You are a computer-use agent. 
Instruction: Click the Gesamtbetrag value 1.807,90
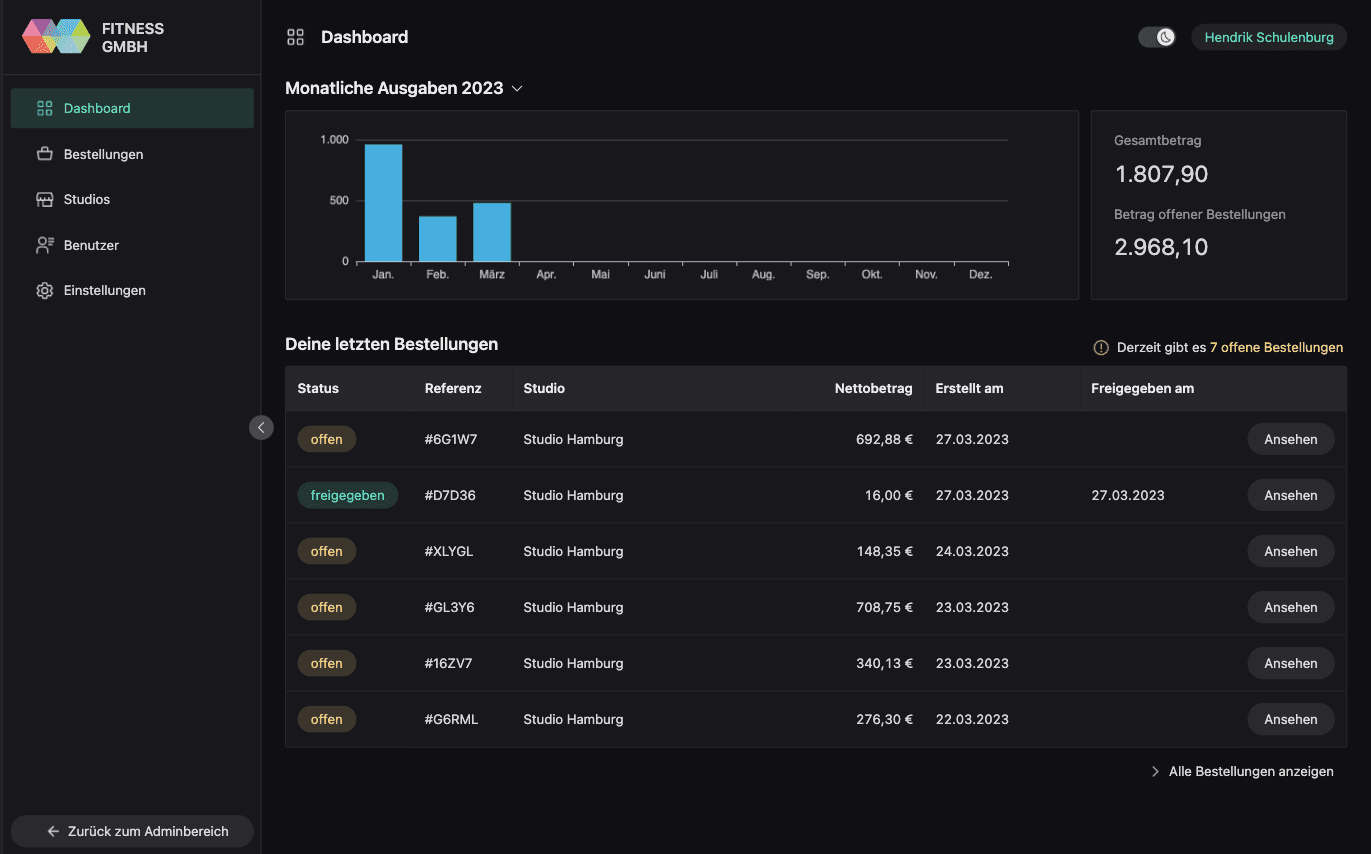coord(1161,174)
